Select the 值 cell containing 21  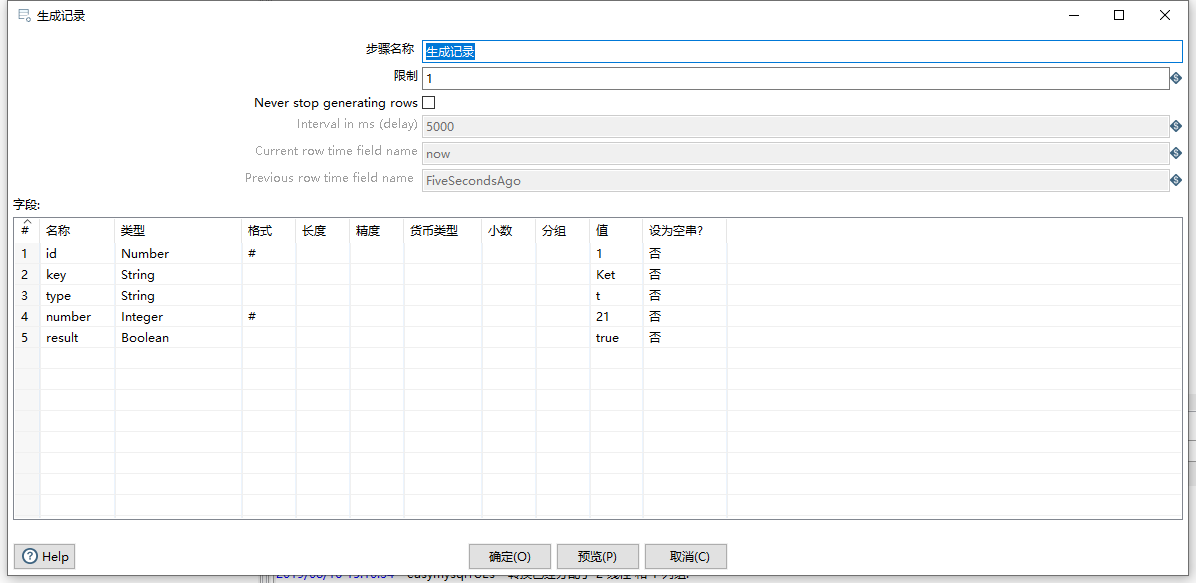[x=615, y=316]
